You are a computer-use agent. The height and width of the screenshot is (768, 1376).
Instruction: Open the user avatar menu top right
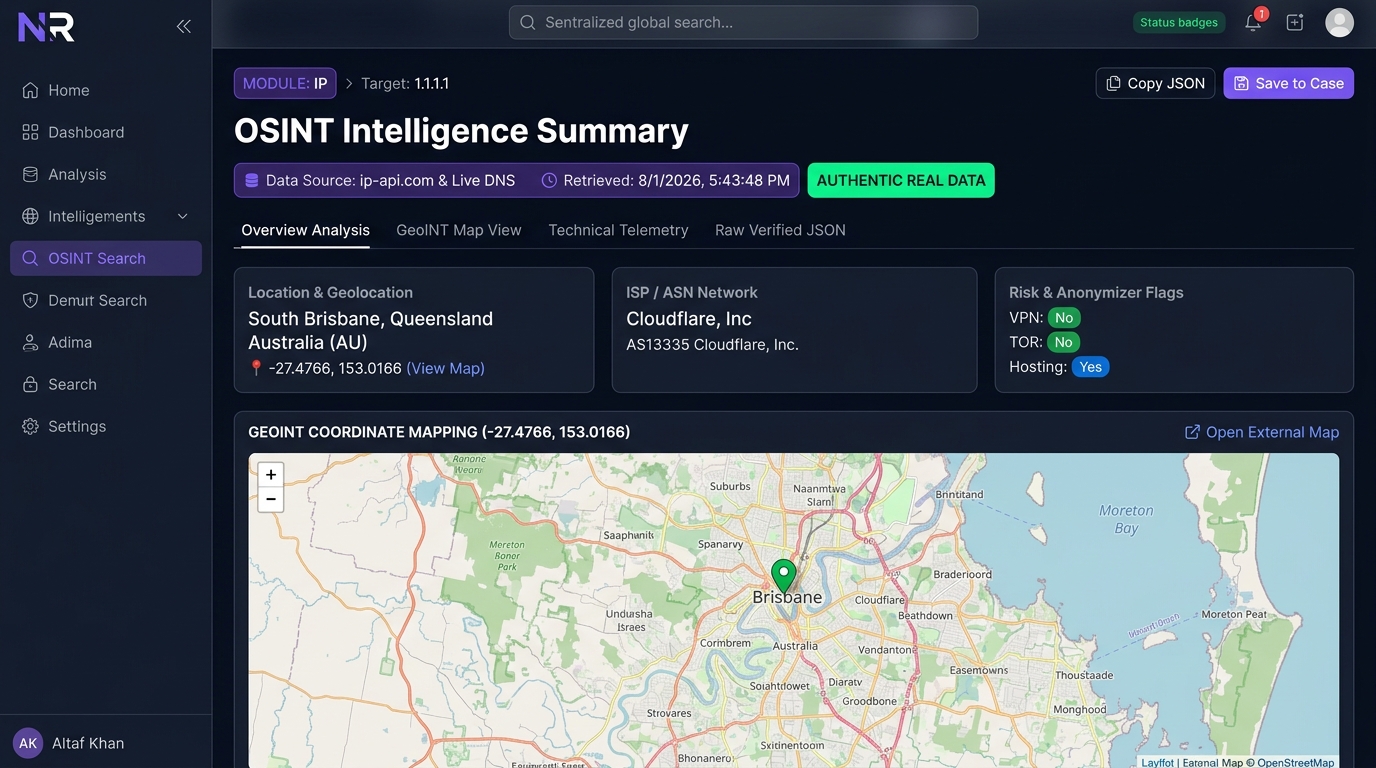pyautogui.click(x=1339, y=22)
